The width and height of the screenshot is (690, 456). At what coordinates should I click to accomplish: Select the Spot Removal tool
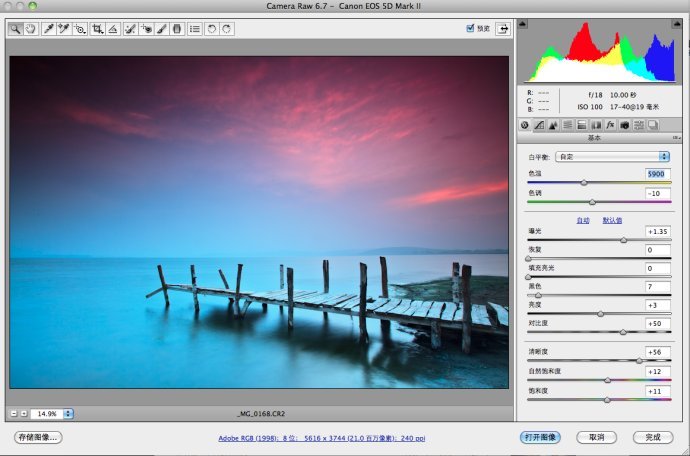[x=130, y=29]
